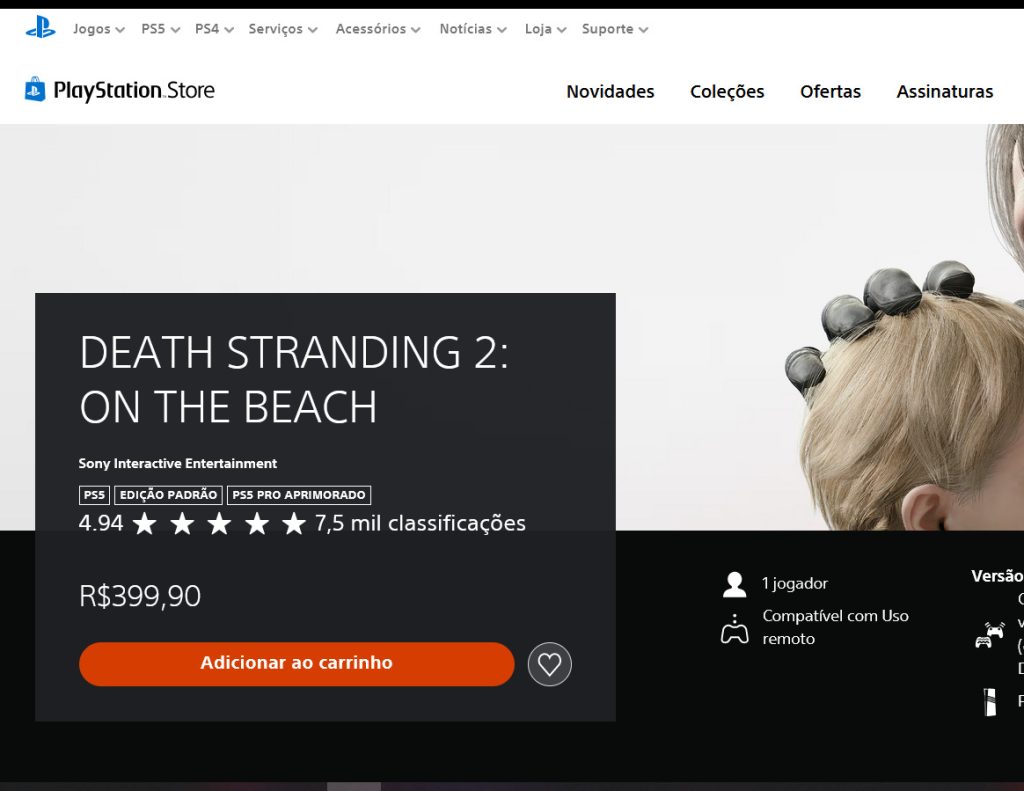The width and height of the screenshot is (1024, 791).
Task: Click the Remote Play controller icon
Action: pyautogui.click(x=735, y=628)
